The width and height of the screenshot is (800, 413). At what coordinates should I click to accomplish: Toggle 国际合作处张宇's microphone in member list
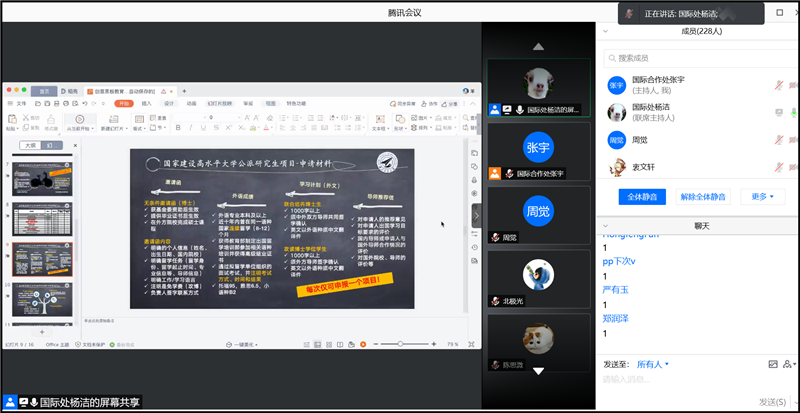click(778, 85)
